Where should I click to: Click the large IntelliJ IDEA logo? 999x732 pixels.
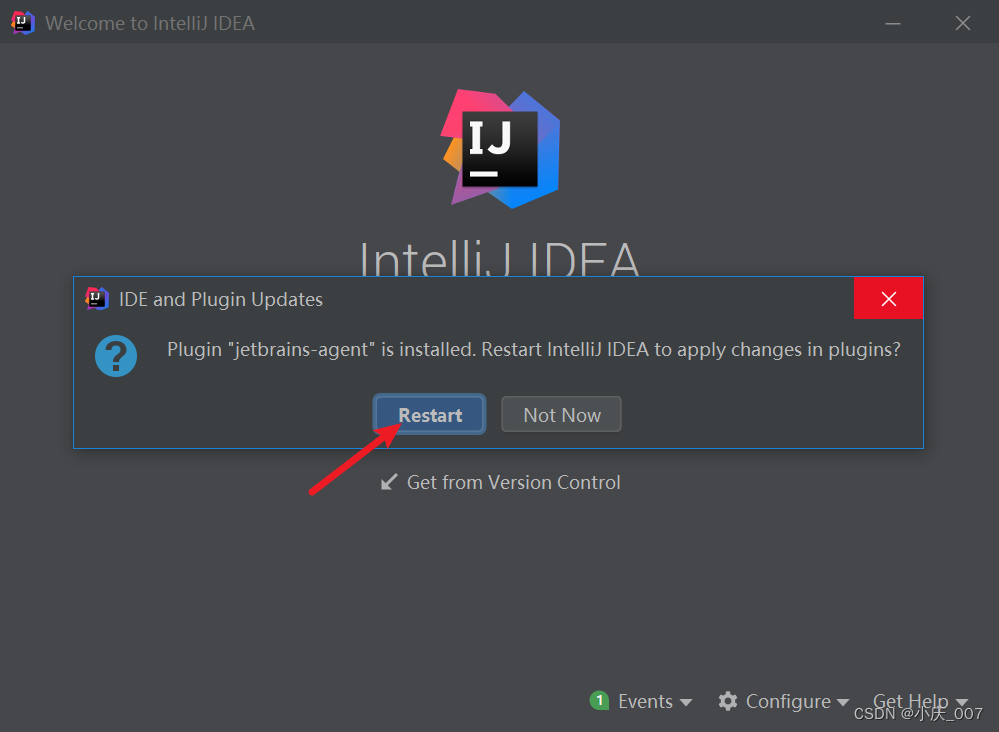(x=499, y=148)
